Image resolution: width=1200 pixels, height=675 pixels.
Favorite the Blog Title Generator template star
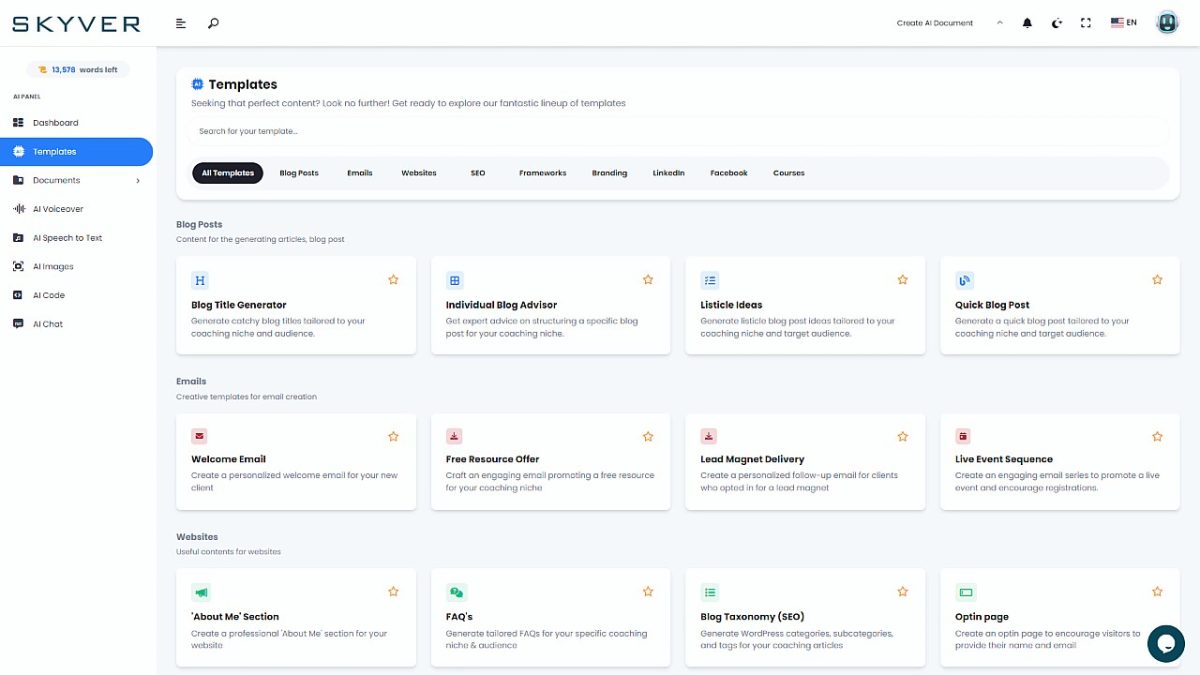click(x=393, y=280)
